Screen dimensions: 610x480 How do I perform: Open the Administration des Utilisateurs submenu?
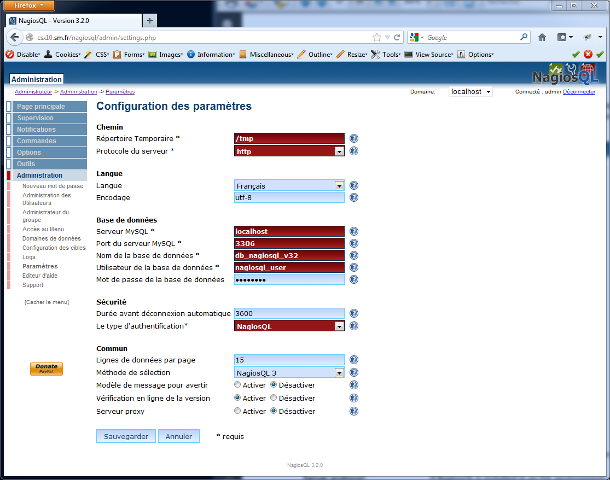47,199
